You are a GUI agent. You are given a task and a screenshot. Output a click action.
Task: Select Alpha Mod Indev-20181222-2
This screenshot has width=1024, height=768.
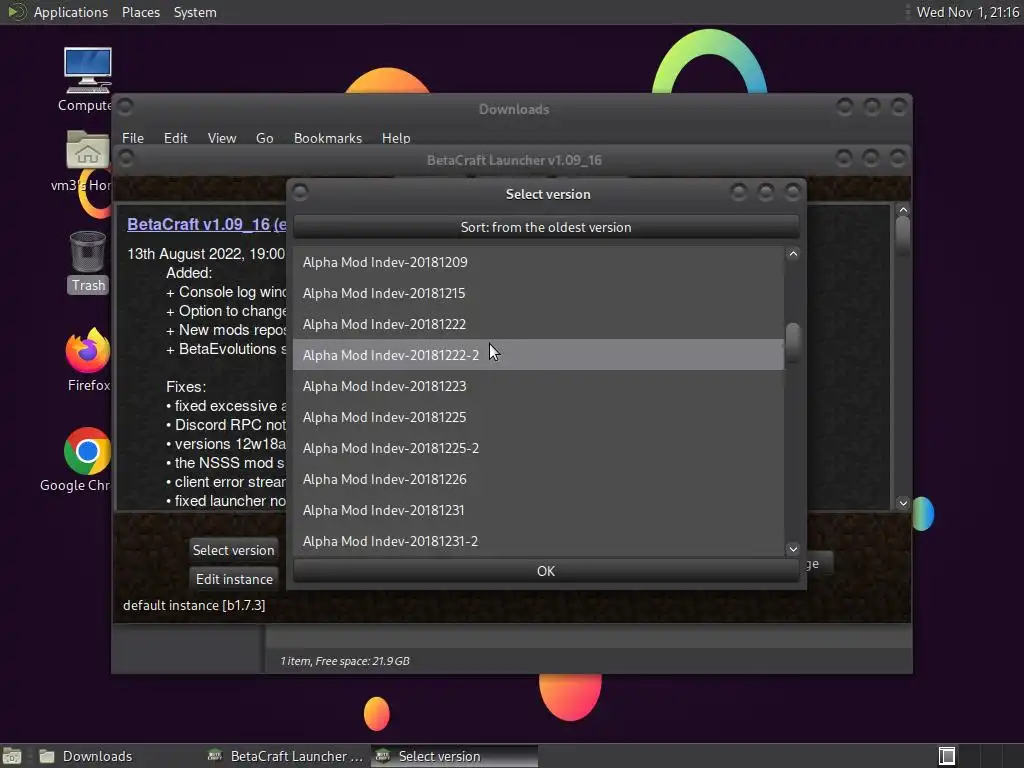(538, 355)
